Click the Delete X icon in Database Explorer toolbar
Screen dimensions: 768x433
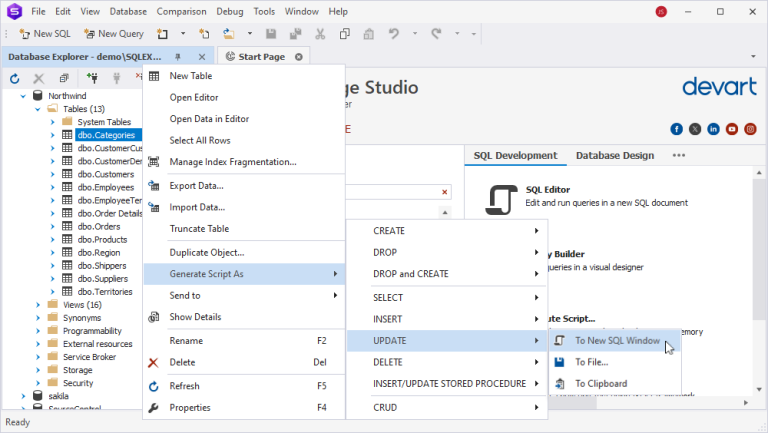point(39,78)
